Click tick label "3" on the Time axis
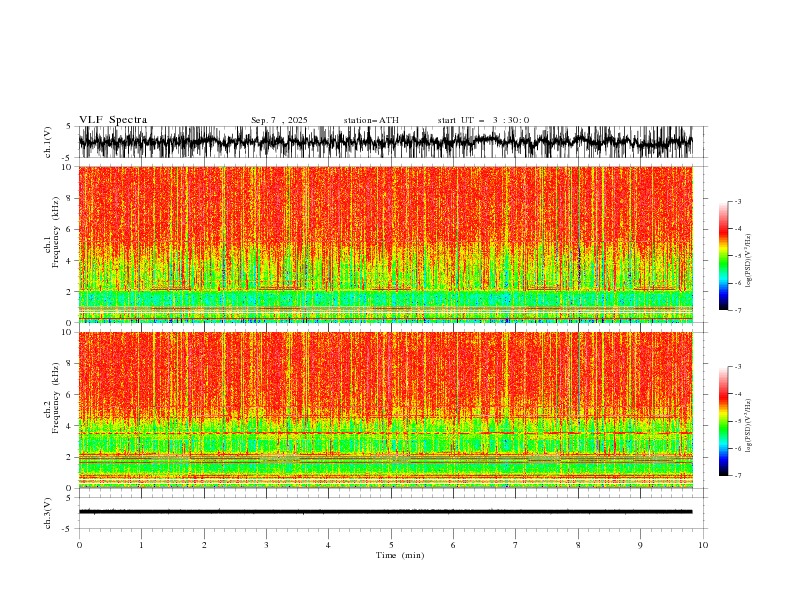The width and height of the screenshot is (792, 612). [266, 545]
